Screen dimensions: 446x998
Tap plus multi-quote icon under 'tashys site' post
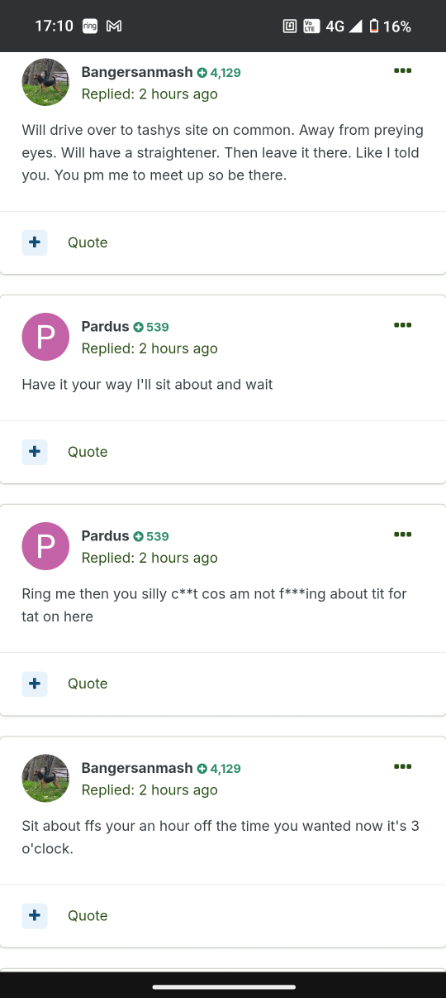pyautogui.click(x=34, y=242)
